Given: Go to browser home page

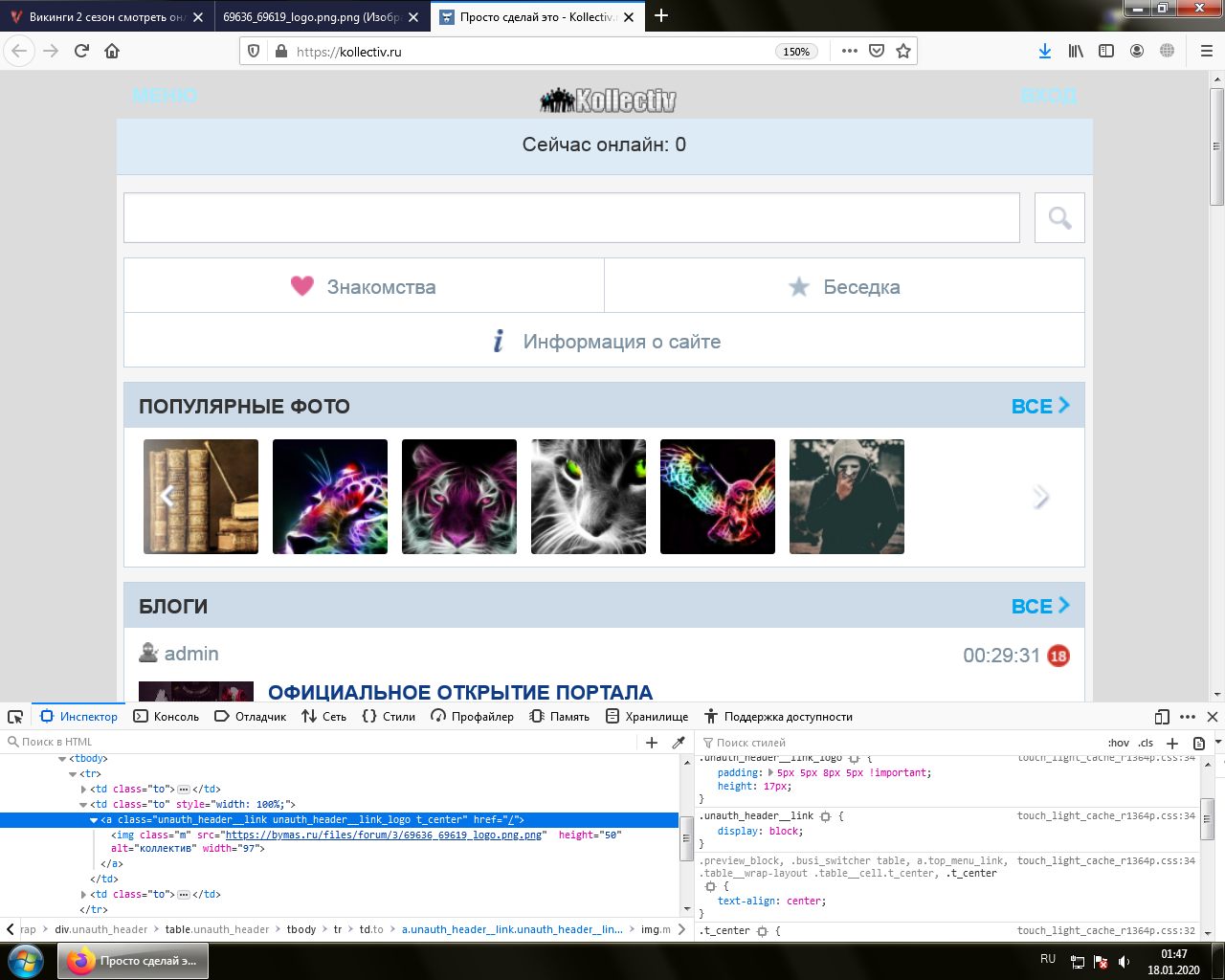Looking at the screenshot, I should 112,52.
